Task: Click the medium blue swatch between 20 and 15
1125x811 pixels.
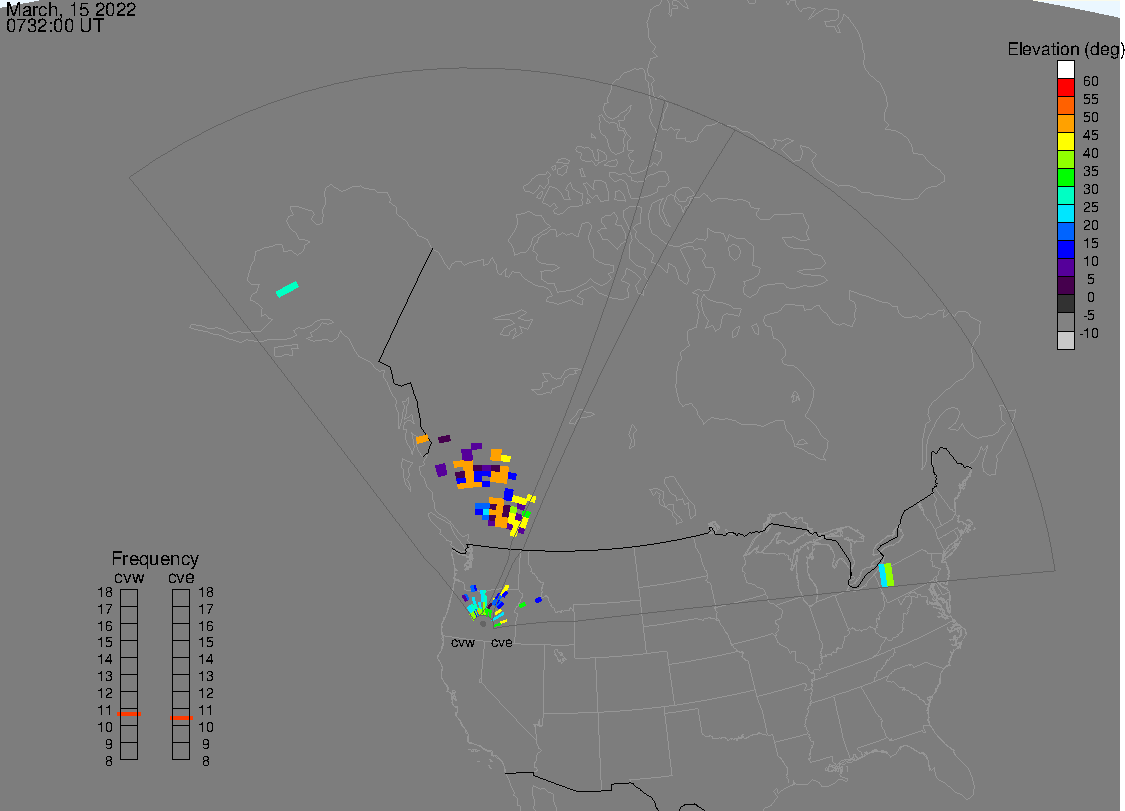Action: 1065,231
